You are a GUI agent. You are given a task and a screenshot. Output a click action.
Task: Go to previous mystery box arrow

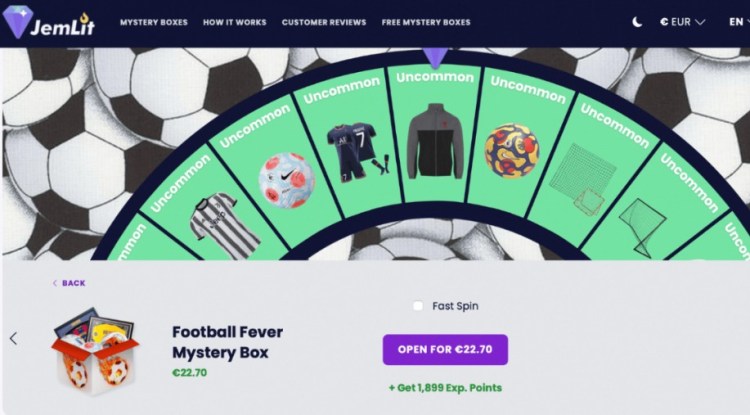[x=13, y=339]
